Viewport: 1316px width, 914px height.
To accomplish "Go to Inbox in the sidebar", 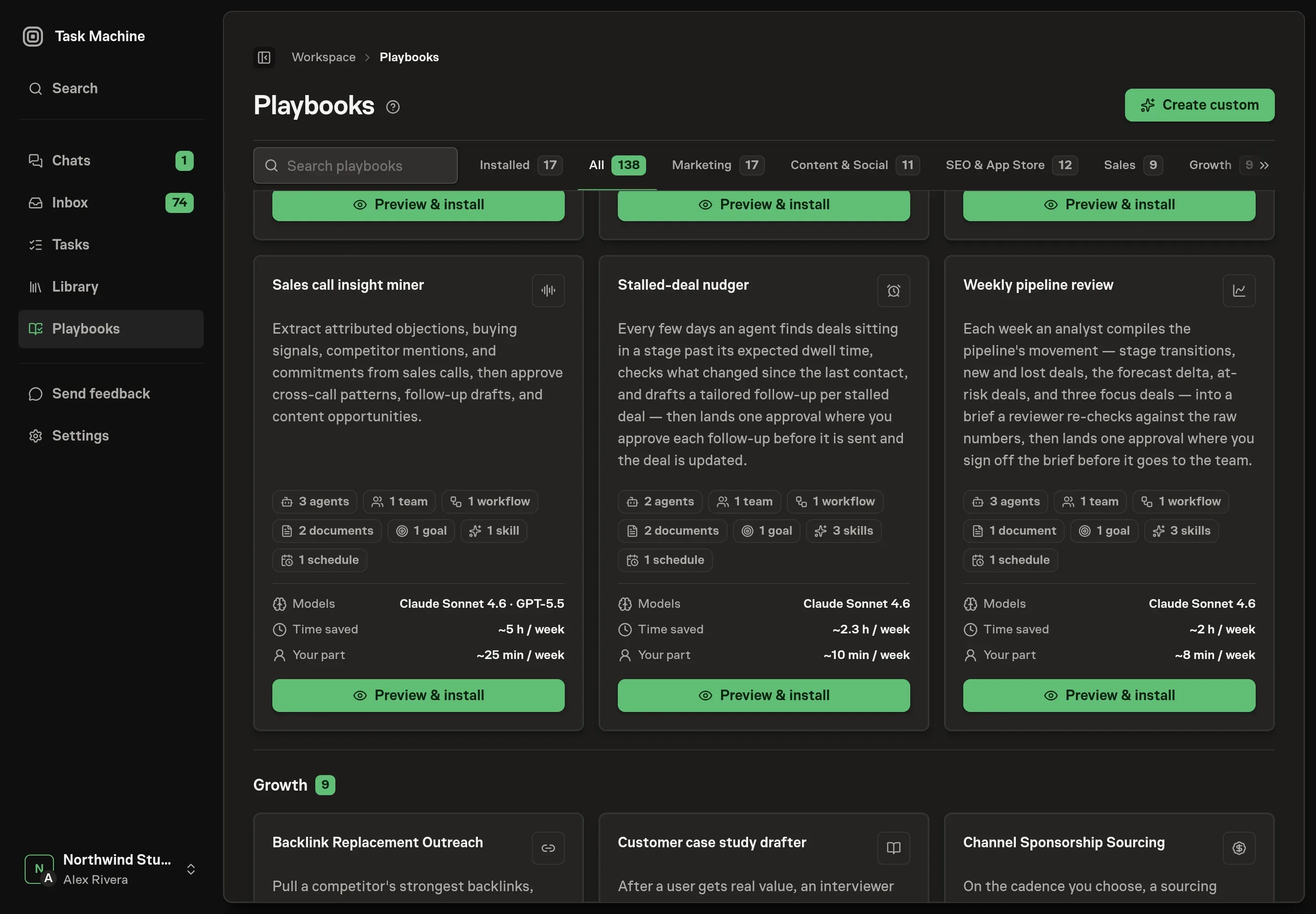I will (x=111, y=203).
